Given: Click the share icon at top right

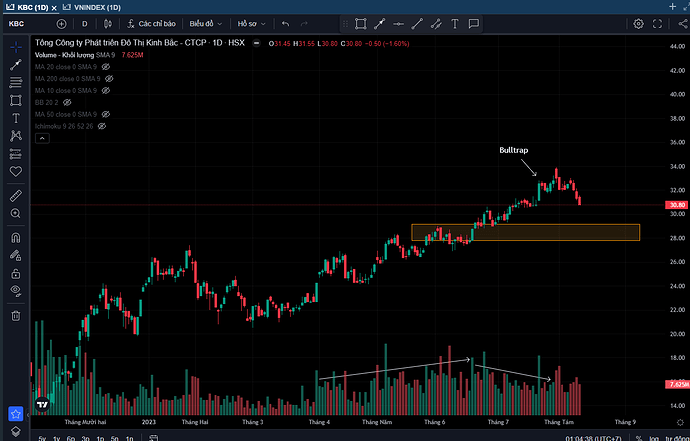Looking at the screenshot, I should (x=683, y=24).
